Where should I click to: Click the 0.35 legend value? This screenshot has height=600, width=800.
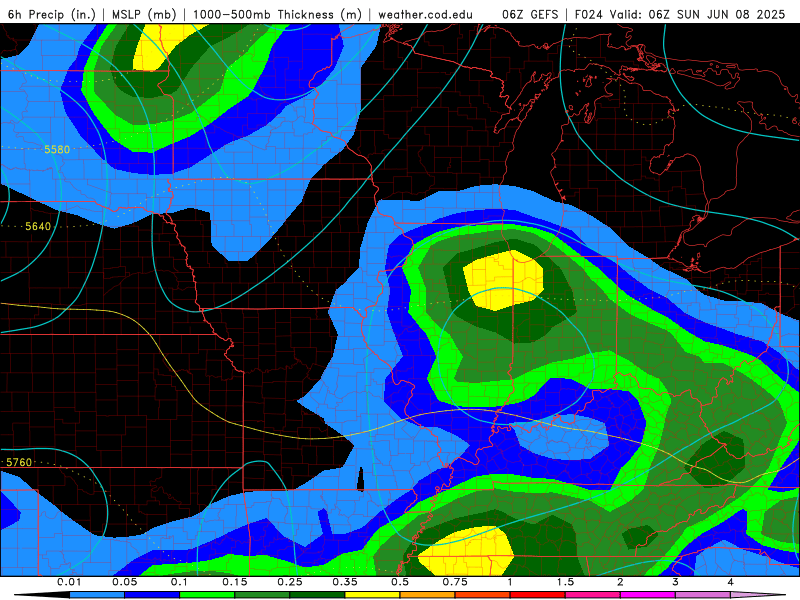[x=345, y=582]
